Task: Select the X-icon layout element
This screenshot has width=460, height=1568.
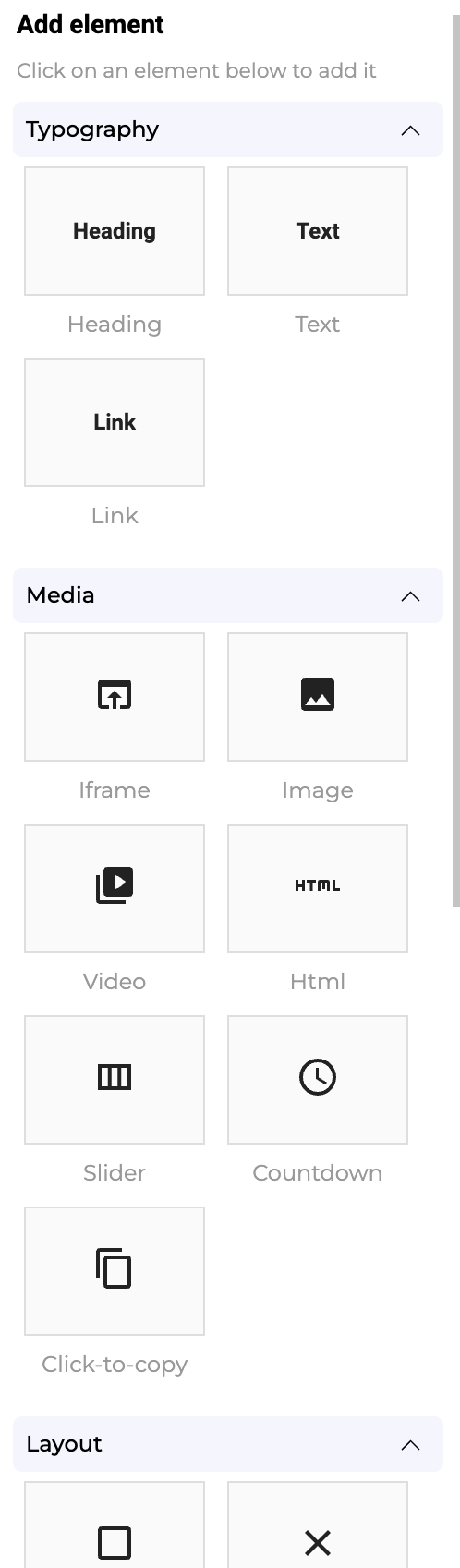Action: [318, 1525]
